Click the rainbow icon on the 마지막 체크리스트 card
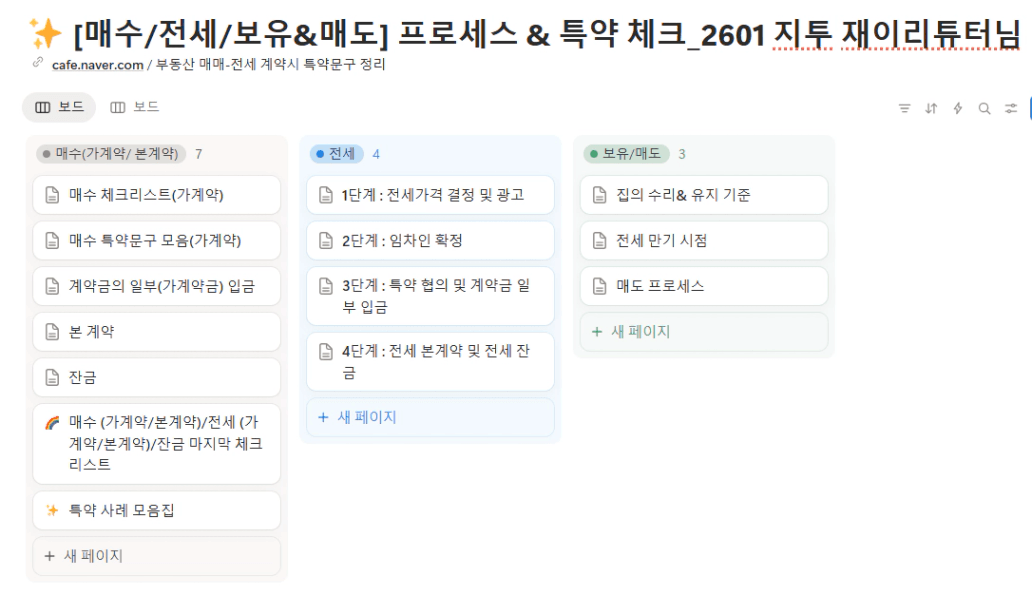The height and width of the screenshot is (596, 1032). (x=52, y=423)
